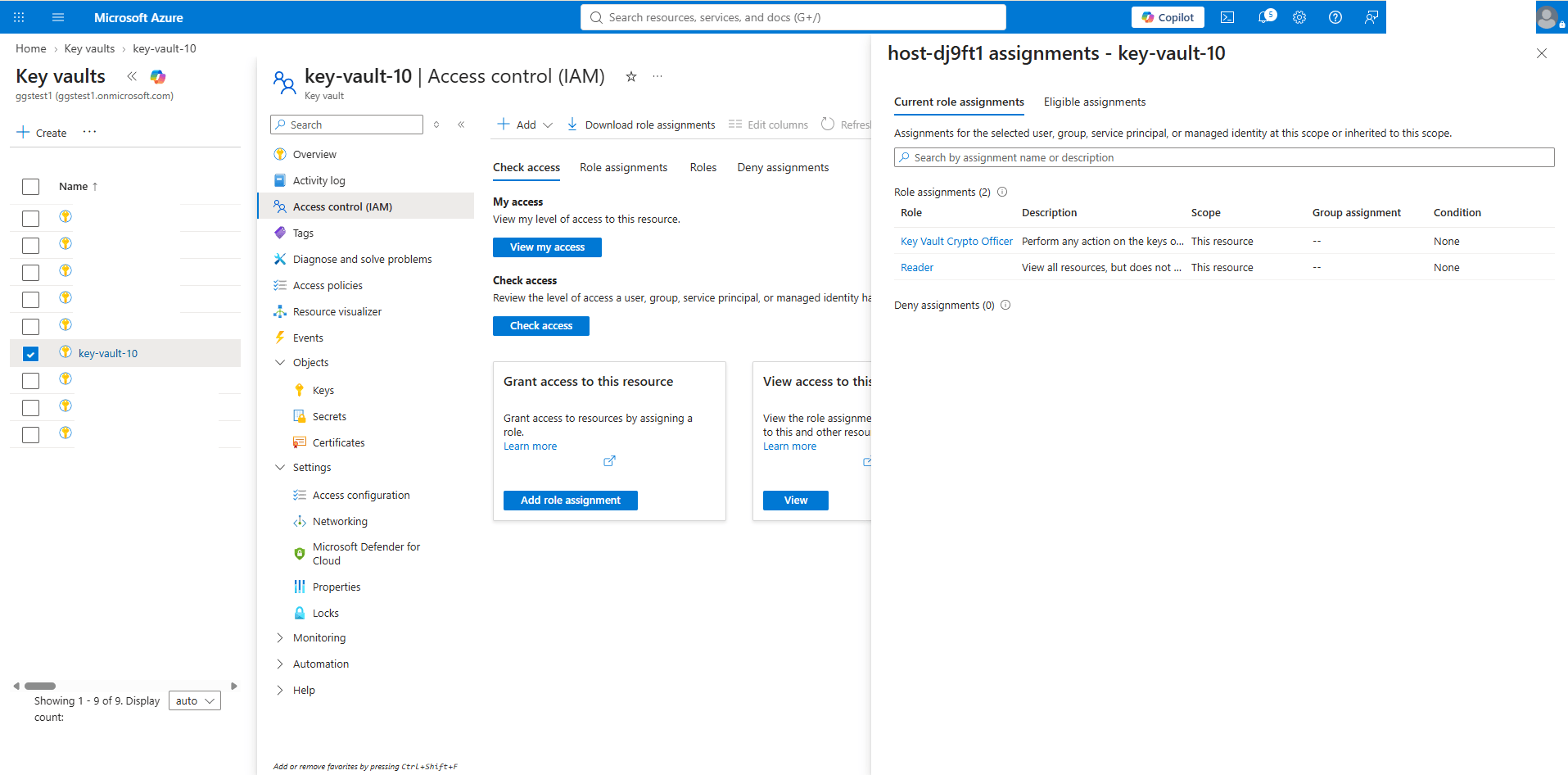Launch Cloud Shell from the top bar

click(1227, 17)
